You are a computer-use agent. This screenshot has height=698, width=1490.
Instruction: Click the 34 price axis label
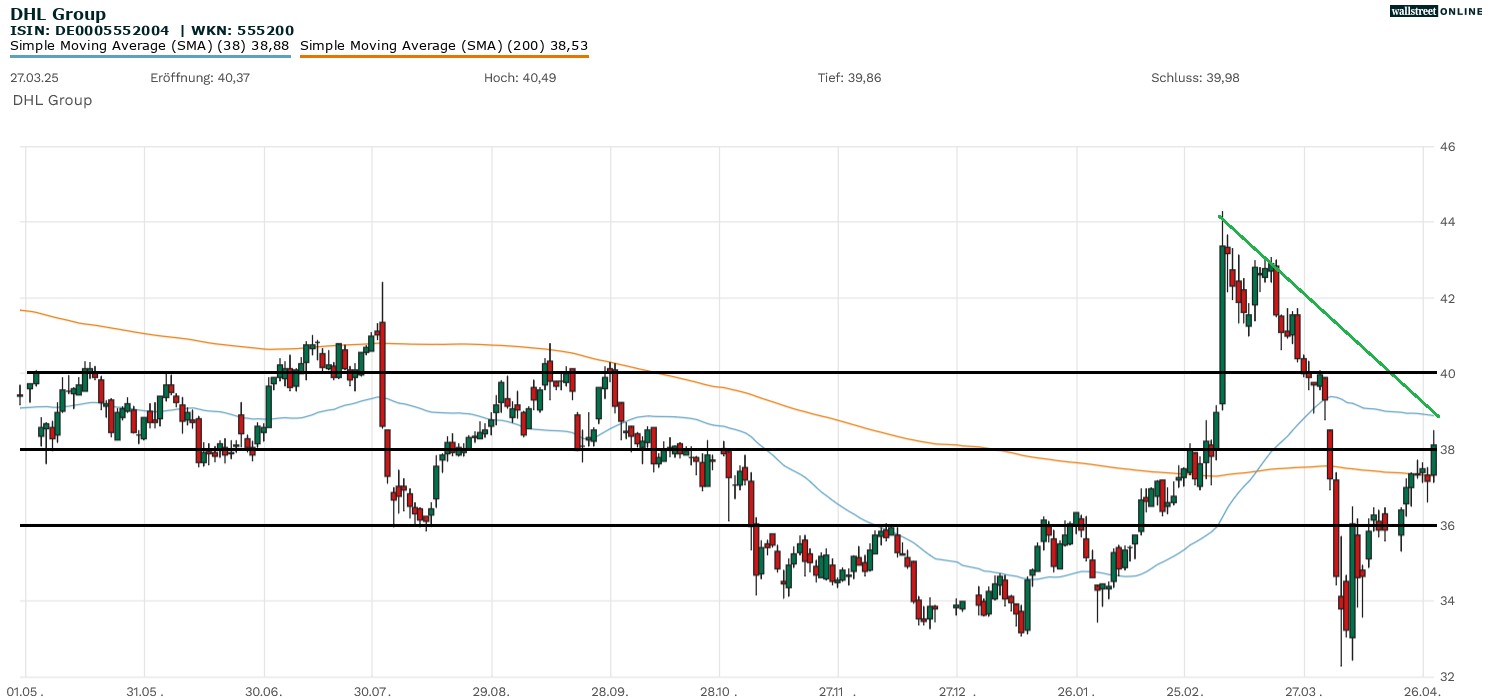point(1446,601)
